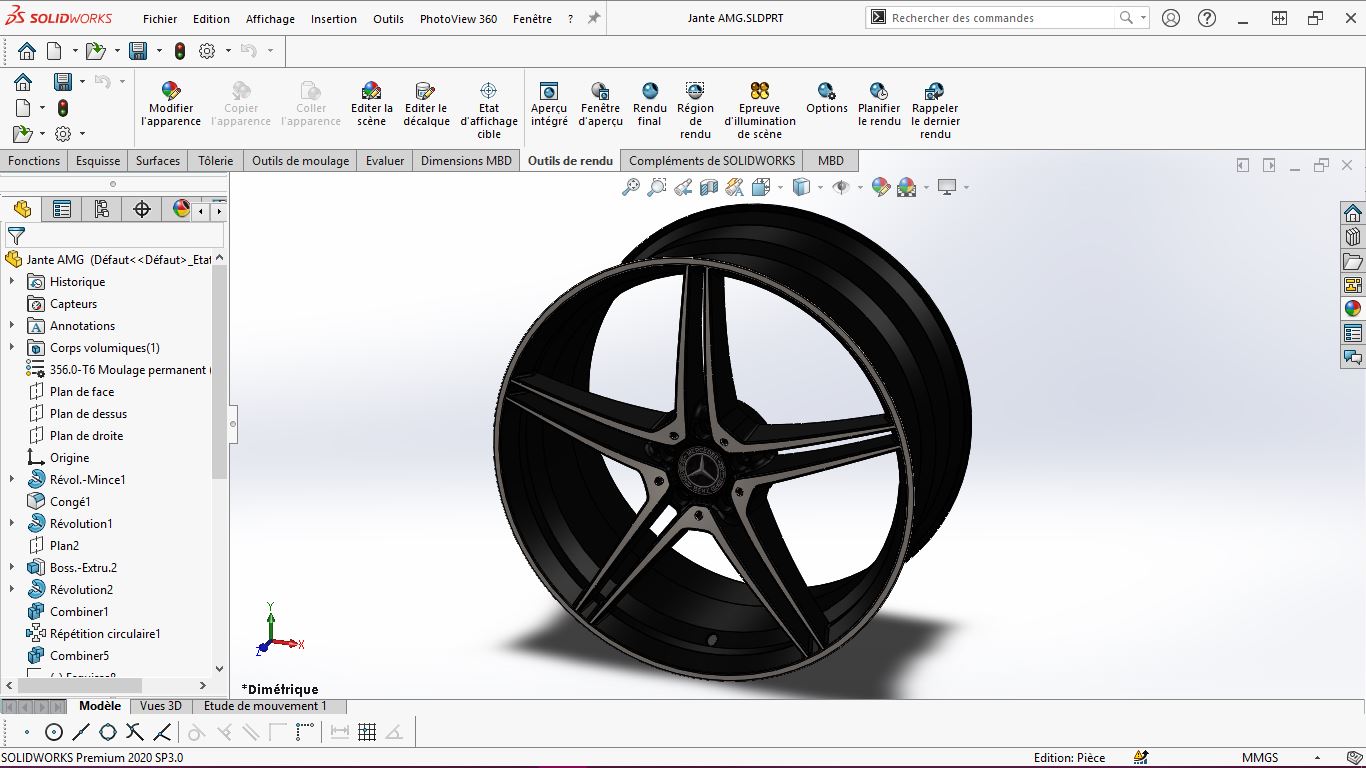Click Zoom to fit view icon
This screenshot has height=768, width=1366.
click(x=631, y=187)
